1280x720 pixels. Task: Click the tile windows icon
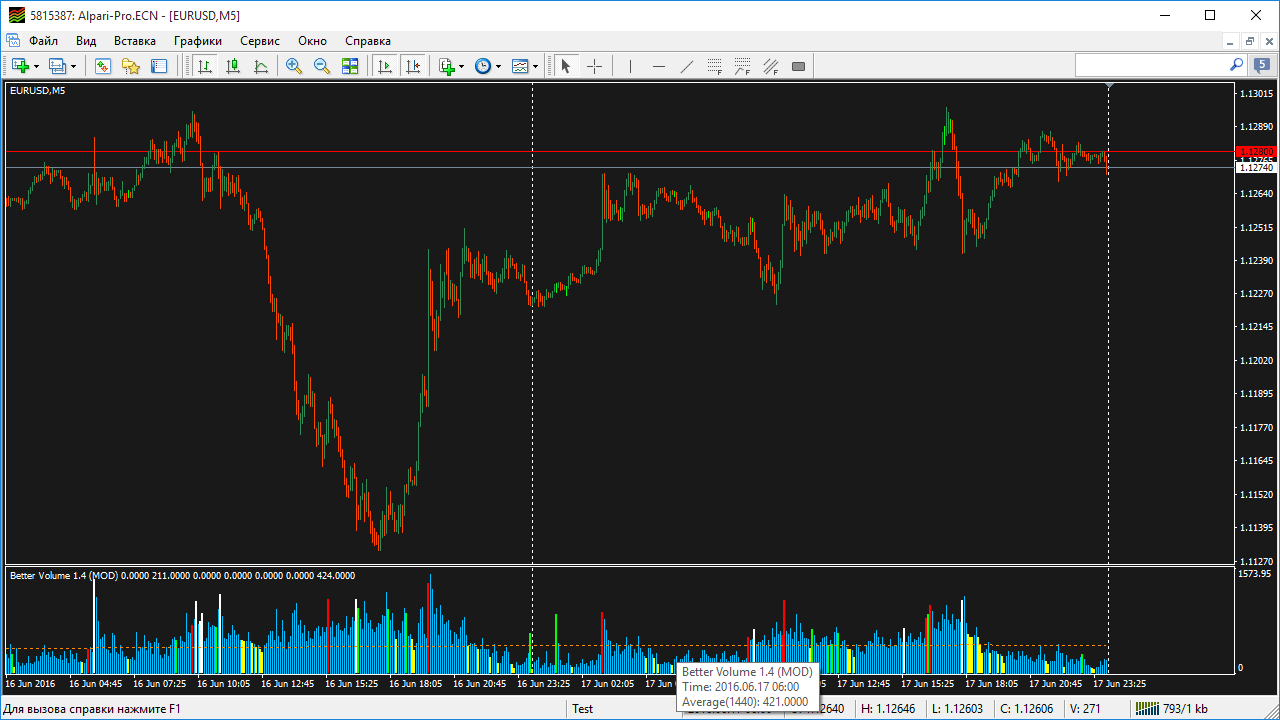350,66
